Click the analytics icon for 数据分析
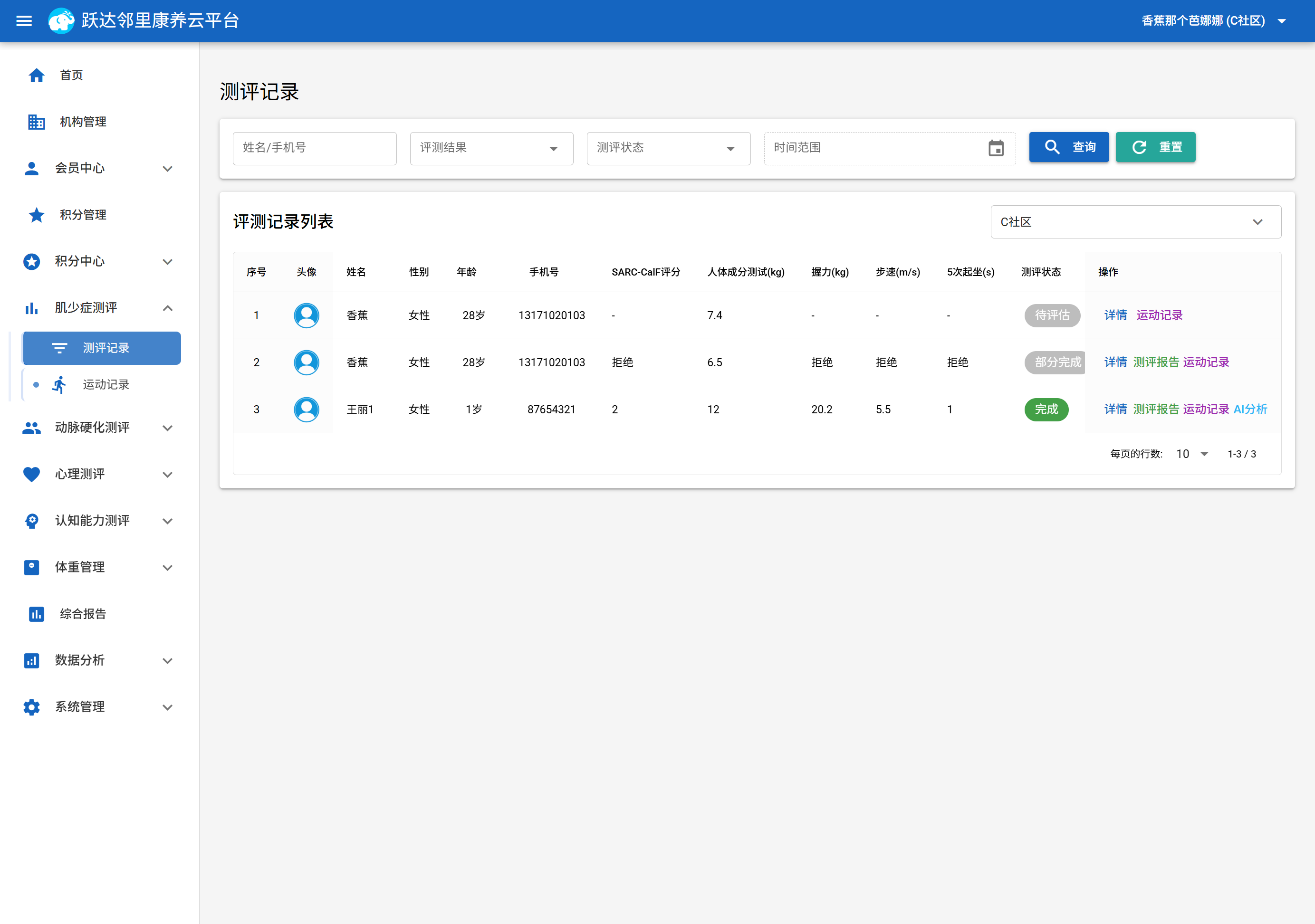1315x924 pixels. 31,661
